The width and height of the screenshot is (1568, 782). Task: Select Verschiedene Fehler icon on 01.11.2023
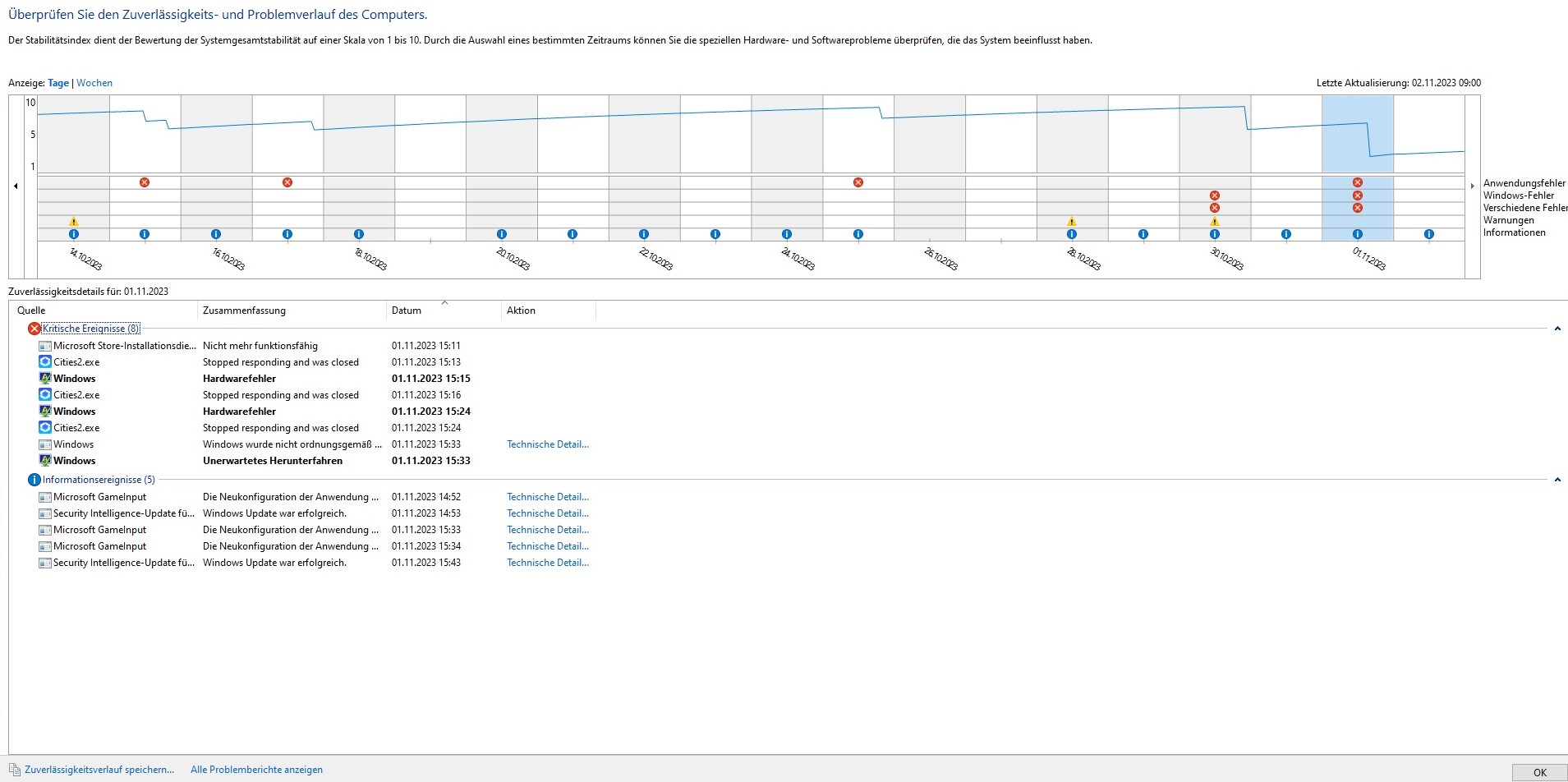click(1358, 208)
